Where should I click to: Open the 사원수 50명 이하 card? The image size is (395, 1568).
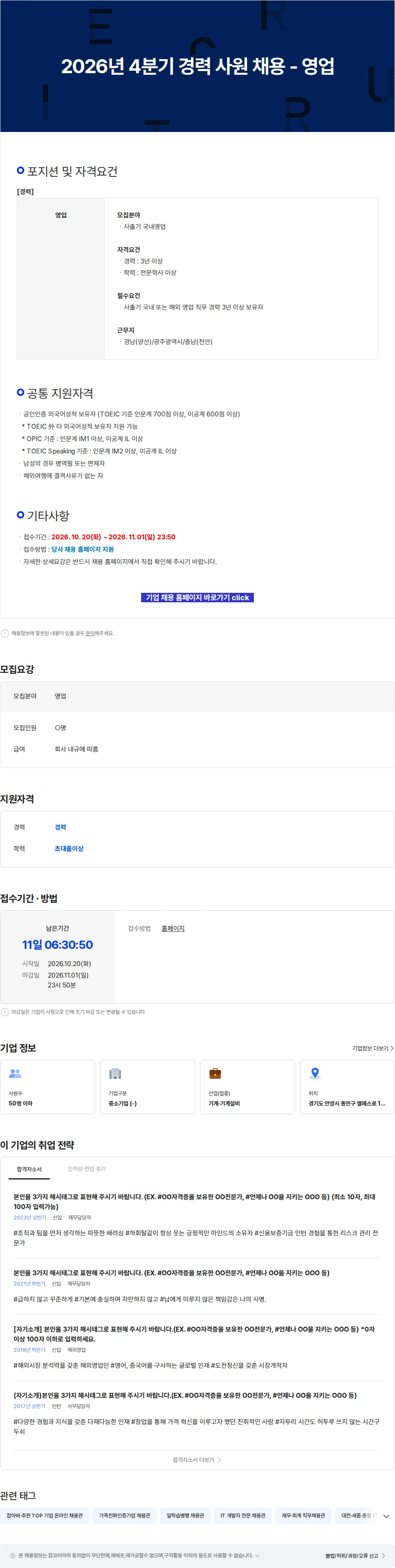[48, 1087]
